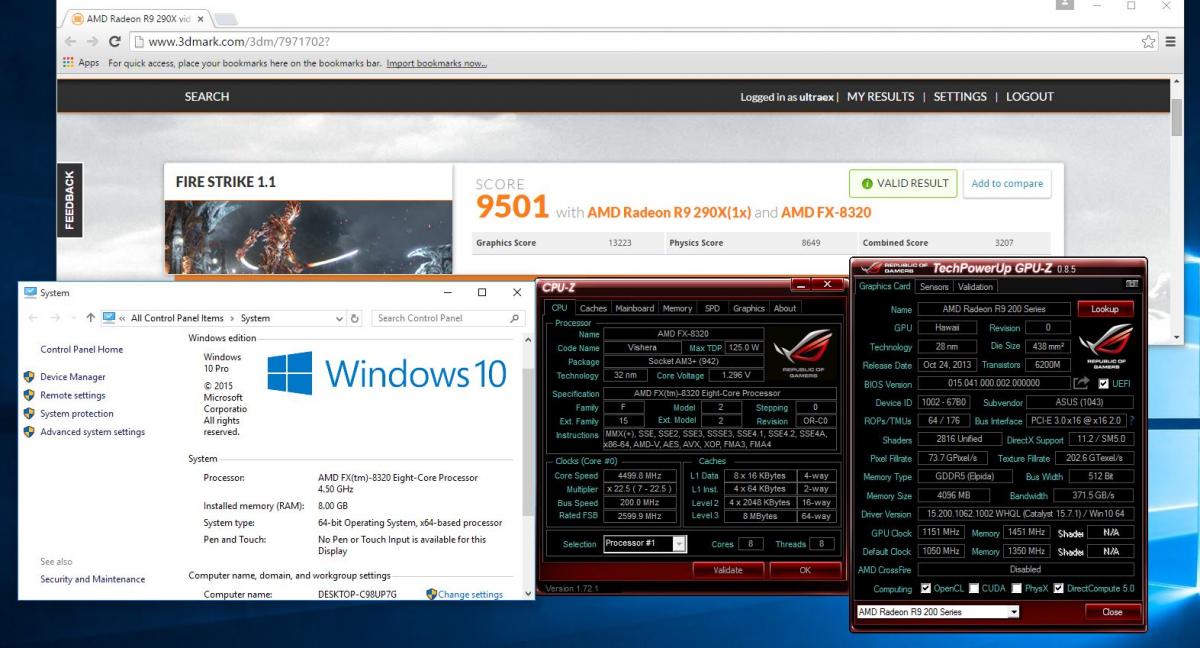Toggle the PhysX checkbox in GPU-Z
Viewport: 1200px width, 648px height.
pos(1015,588)
